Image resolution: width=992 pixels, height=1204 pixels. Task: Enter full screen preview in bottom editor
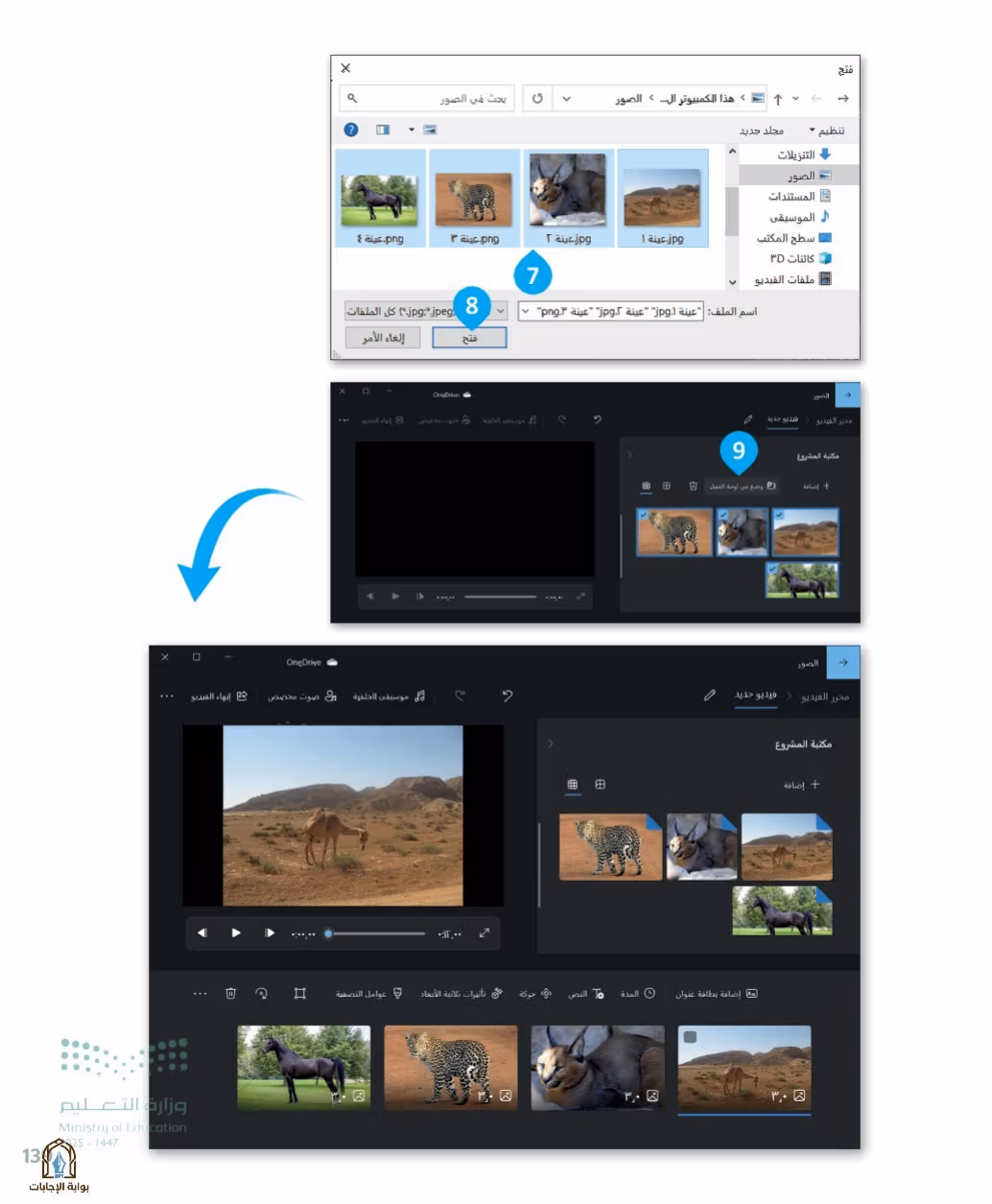[484, 933]
